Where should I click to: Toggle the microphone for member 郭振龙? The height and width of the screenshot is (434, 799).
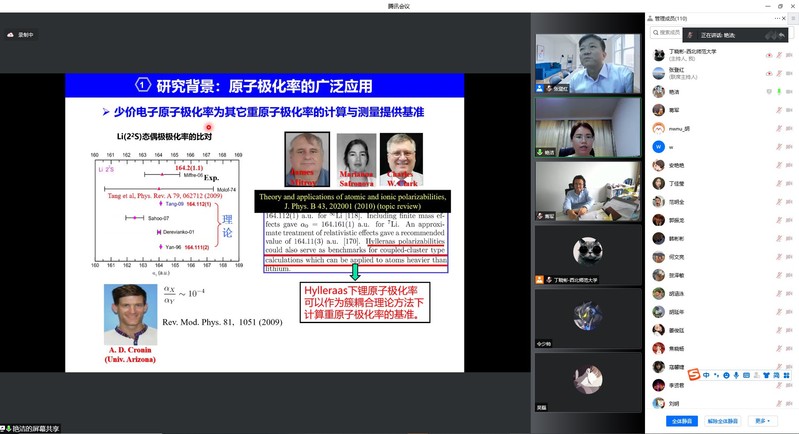tap(777, 220)
